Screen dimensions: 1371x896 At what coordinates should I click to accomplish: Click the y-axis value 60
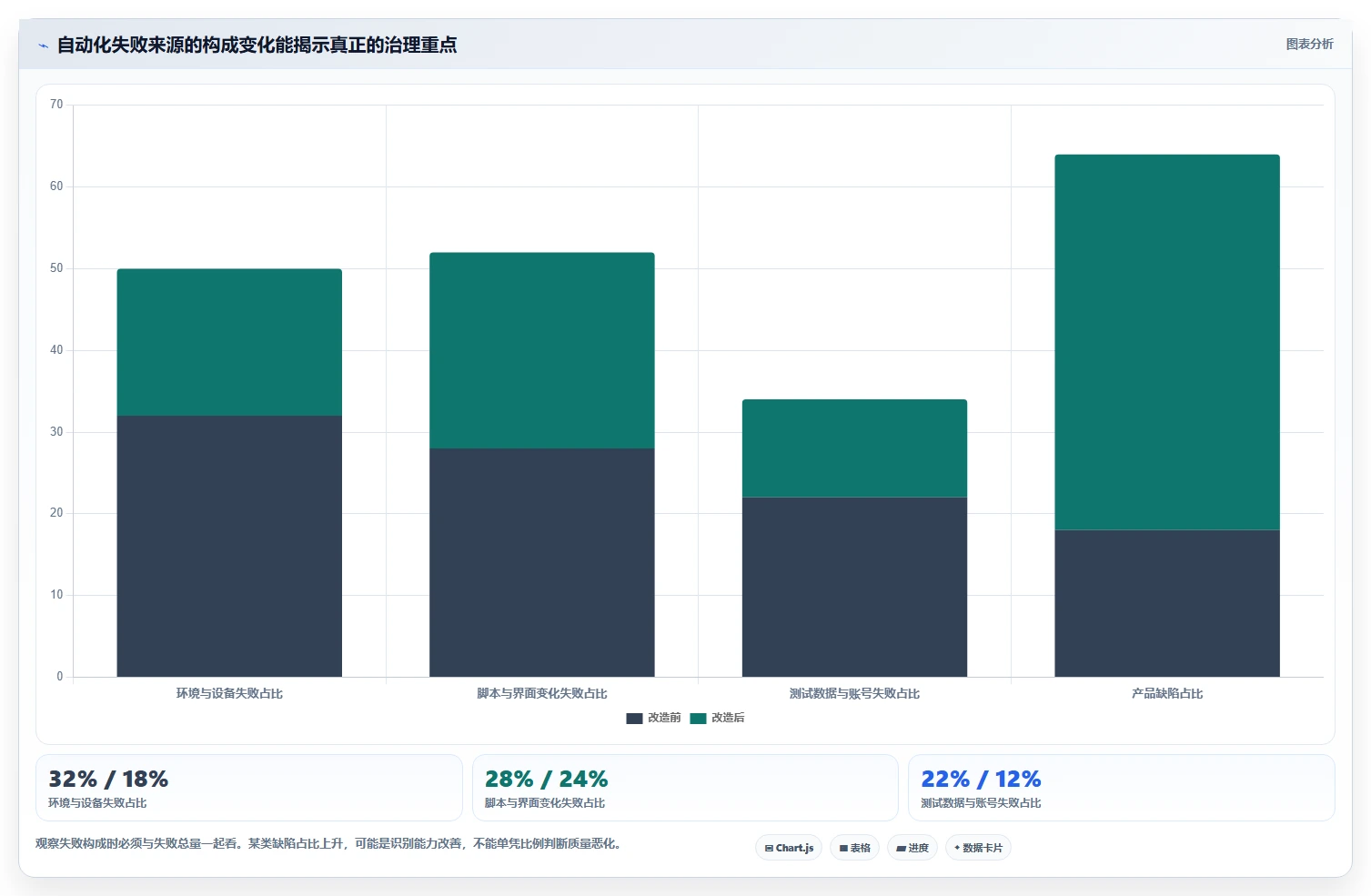(x=56, y=186)
